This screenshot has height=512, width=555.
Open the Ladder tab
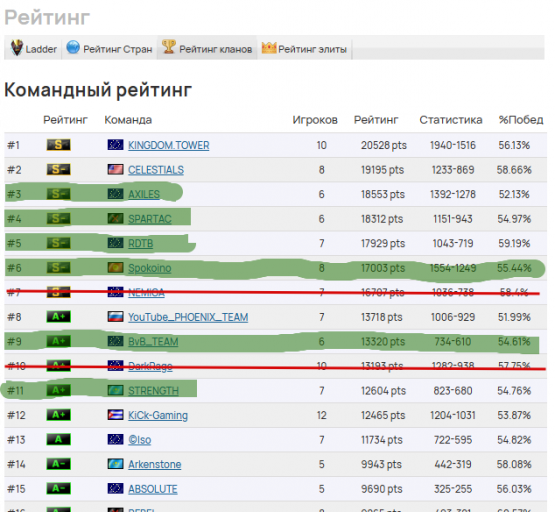pos(33,48)
